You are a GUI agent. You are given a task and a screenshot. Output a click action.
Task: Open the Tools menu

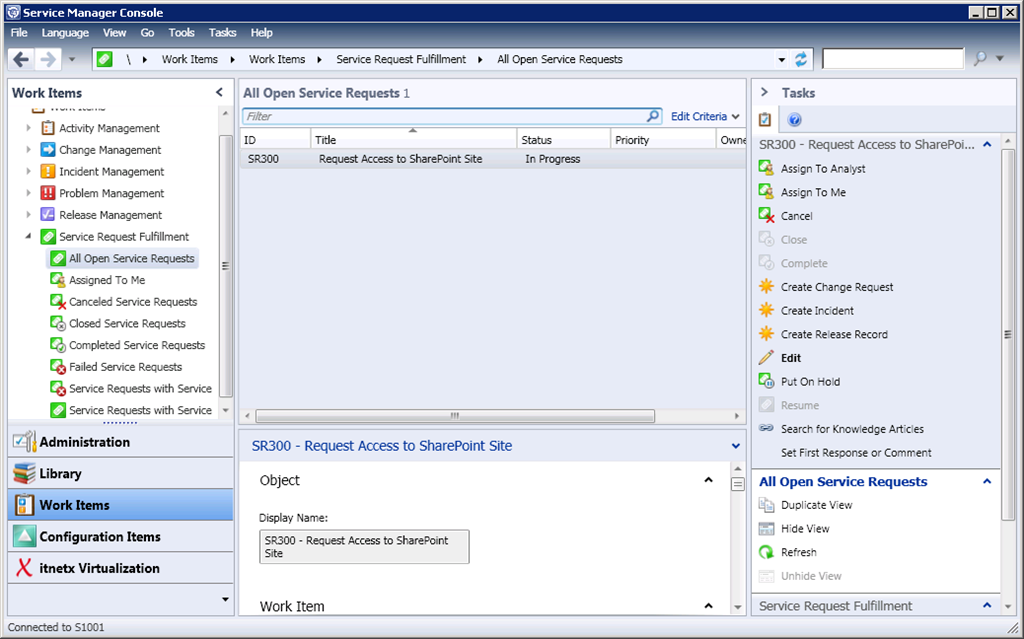pos(182,33)
